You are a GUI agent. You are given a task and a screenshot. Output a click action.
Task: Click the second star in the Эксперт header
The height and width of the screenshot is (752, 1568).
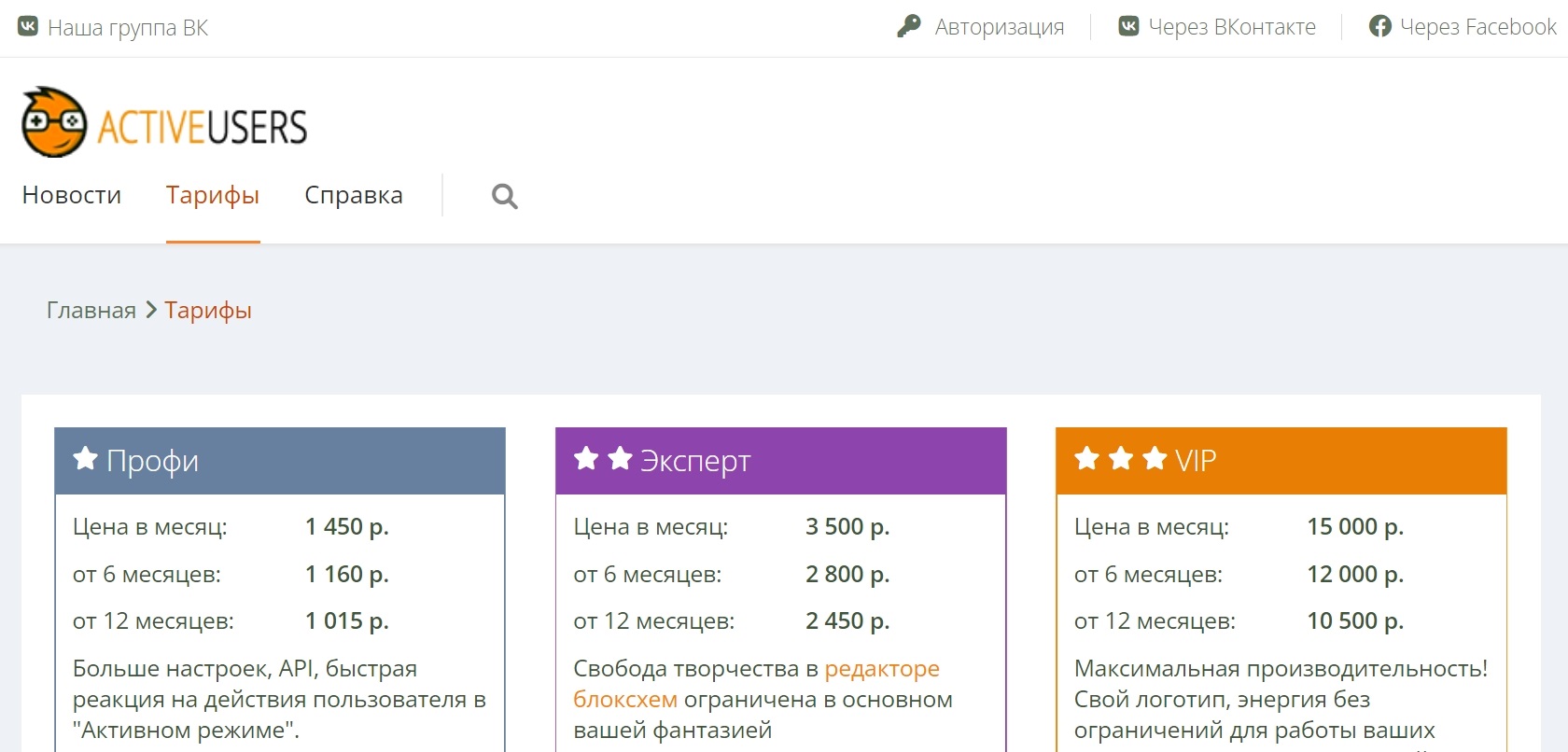click(620, 458)
